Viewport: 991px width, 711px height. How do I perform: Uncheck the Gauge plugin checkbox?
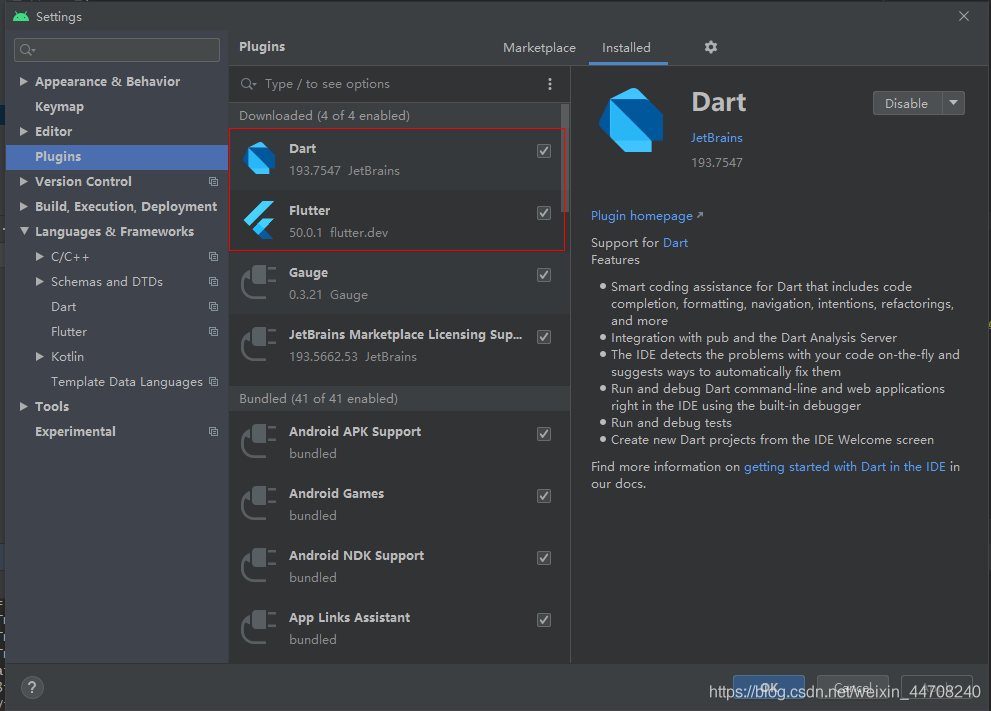(544, 275)
